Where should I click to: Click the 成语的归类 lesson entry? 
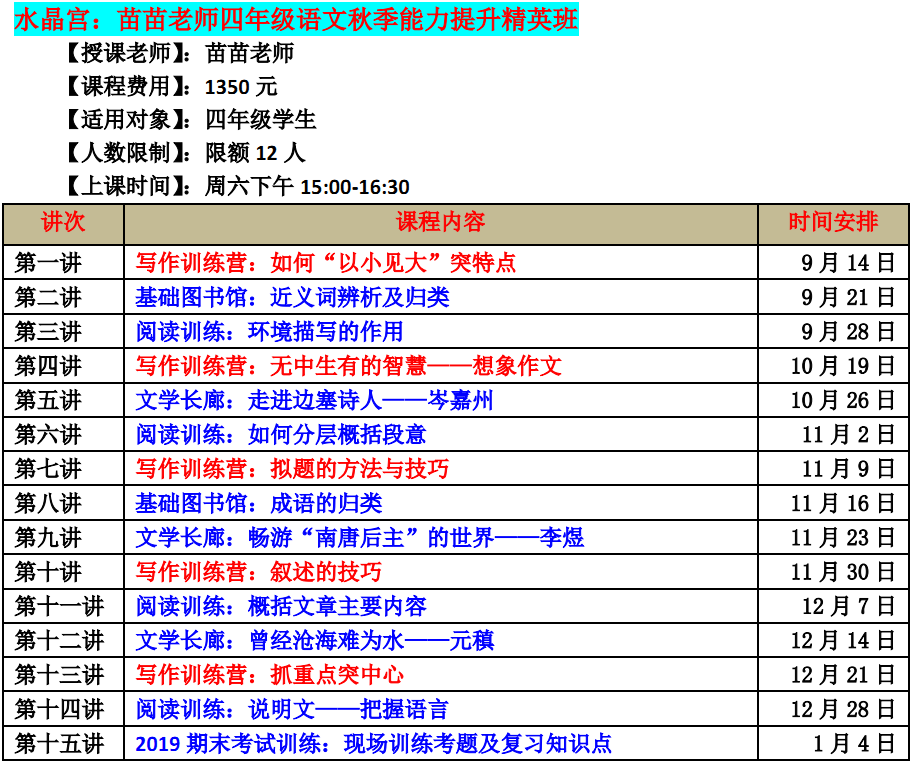[x=259, y=503]
